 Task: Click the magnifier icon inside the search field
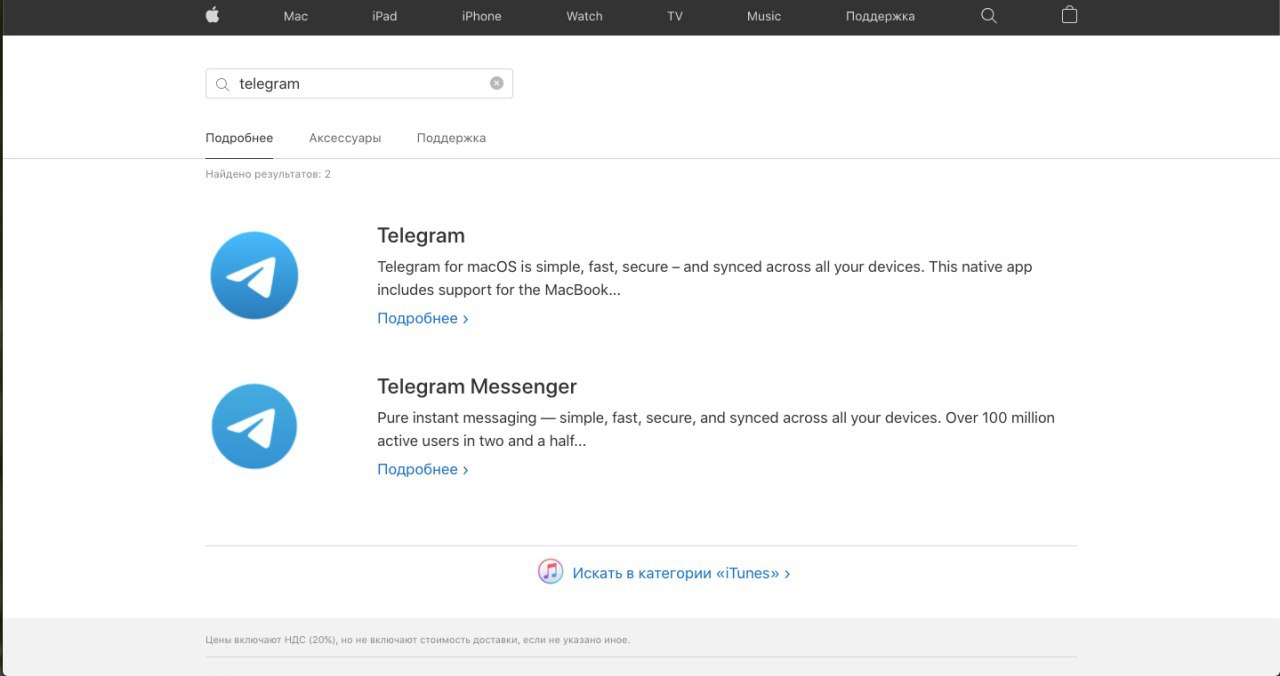coord(222,84)
